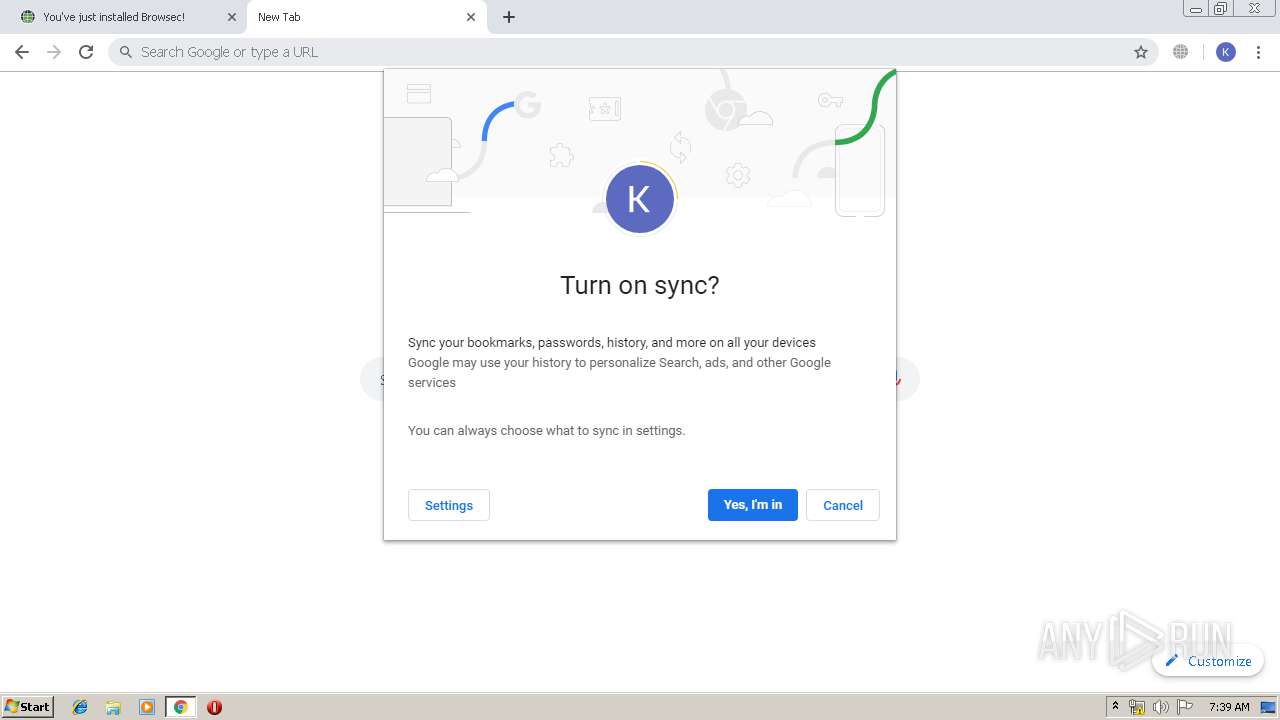Screen dimensions: 1280x720
Task: Open the Browsec extension globe icon
Action: coord(1181,52)
